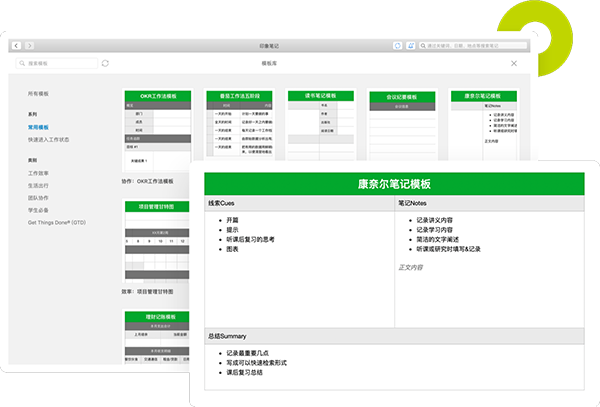This screenshot has width=600, height=407.
Task: Choose the 生活出行 category
Action: 38,186
